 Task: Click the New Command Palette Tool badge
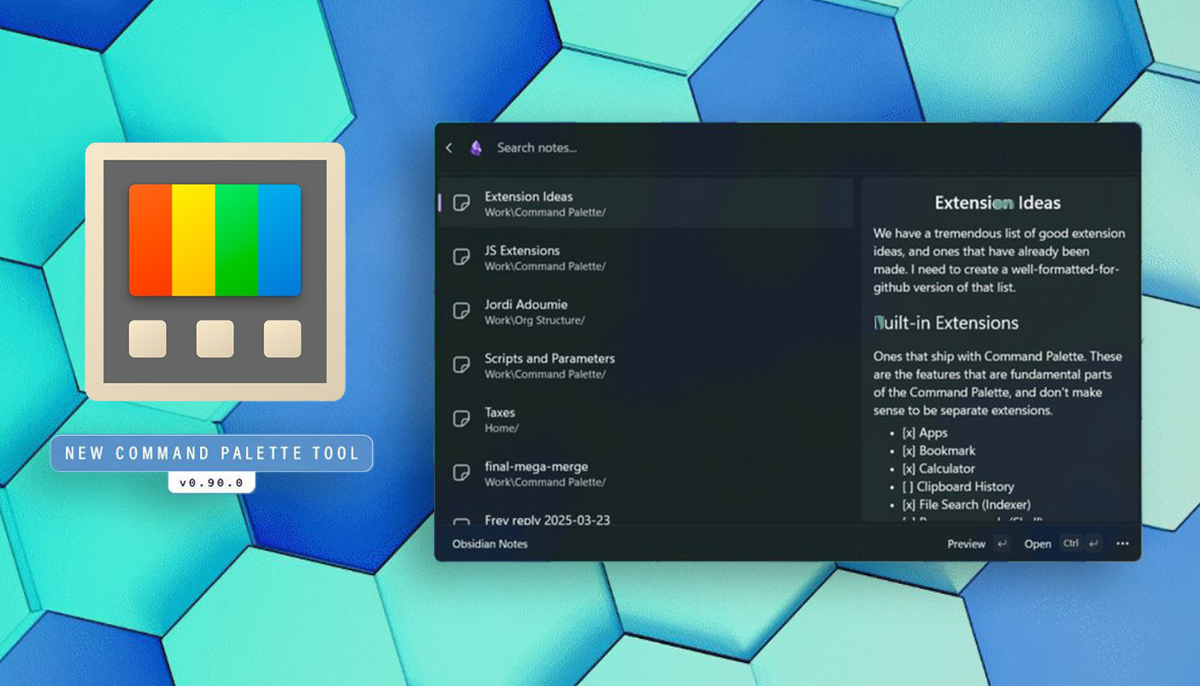click(x=212, y=454)
